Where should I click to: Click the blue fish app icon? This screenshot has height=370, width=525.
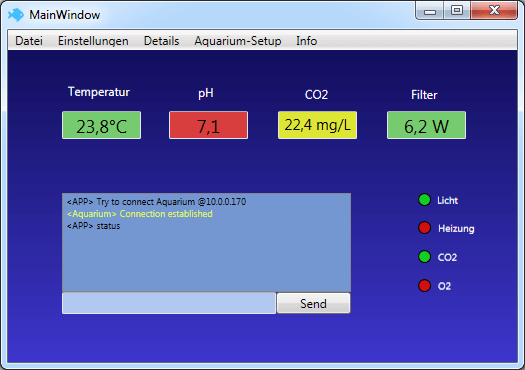click(16, 15)
